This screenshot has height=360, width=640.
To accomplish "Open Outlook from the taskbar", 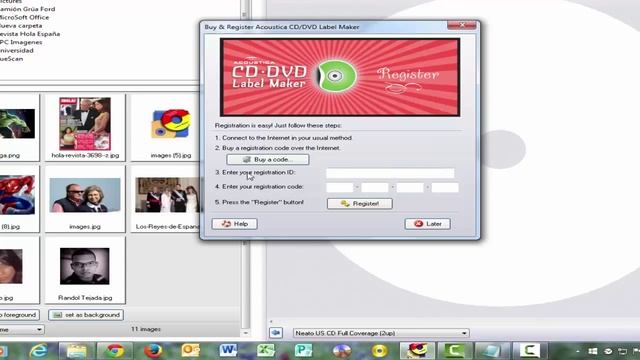I will (x=191, y=351).
